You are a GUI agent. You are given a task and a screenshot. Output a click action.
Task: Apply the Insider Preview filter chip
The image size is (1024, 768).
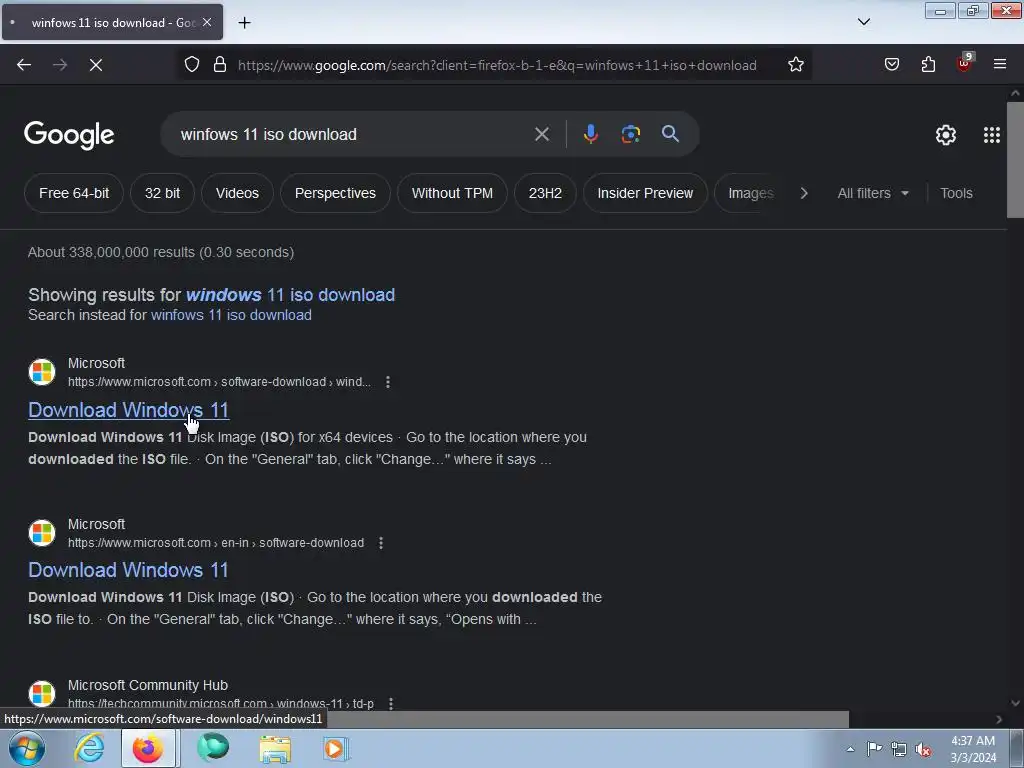click(645, 193)
